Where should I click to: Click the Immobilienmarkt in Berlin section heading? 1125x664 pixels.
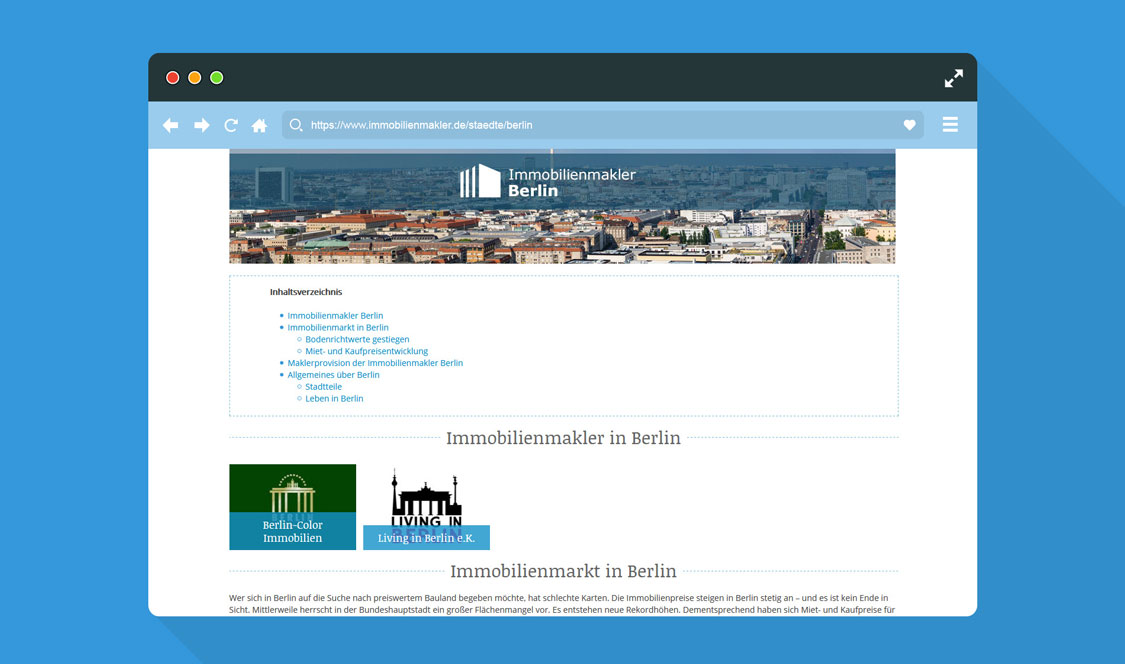click(563, 571)
